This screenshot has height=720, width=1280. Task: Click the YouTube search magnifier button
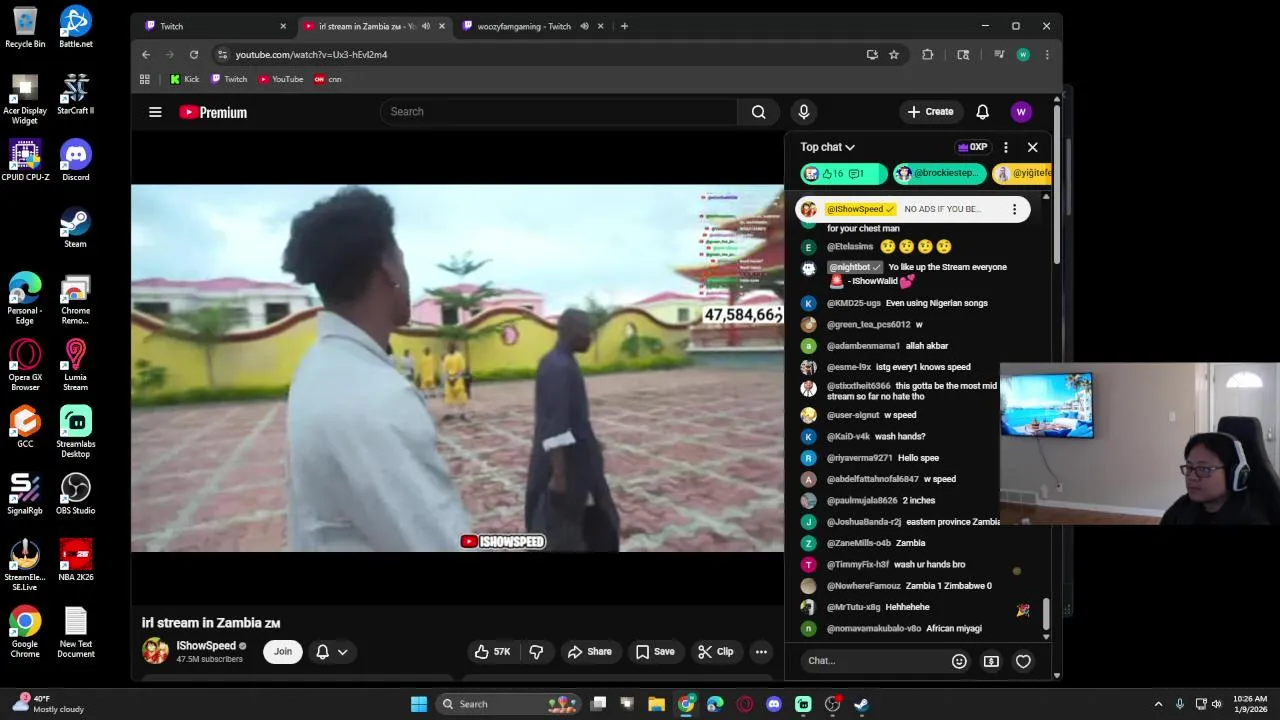click(758, 112)
